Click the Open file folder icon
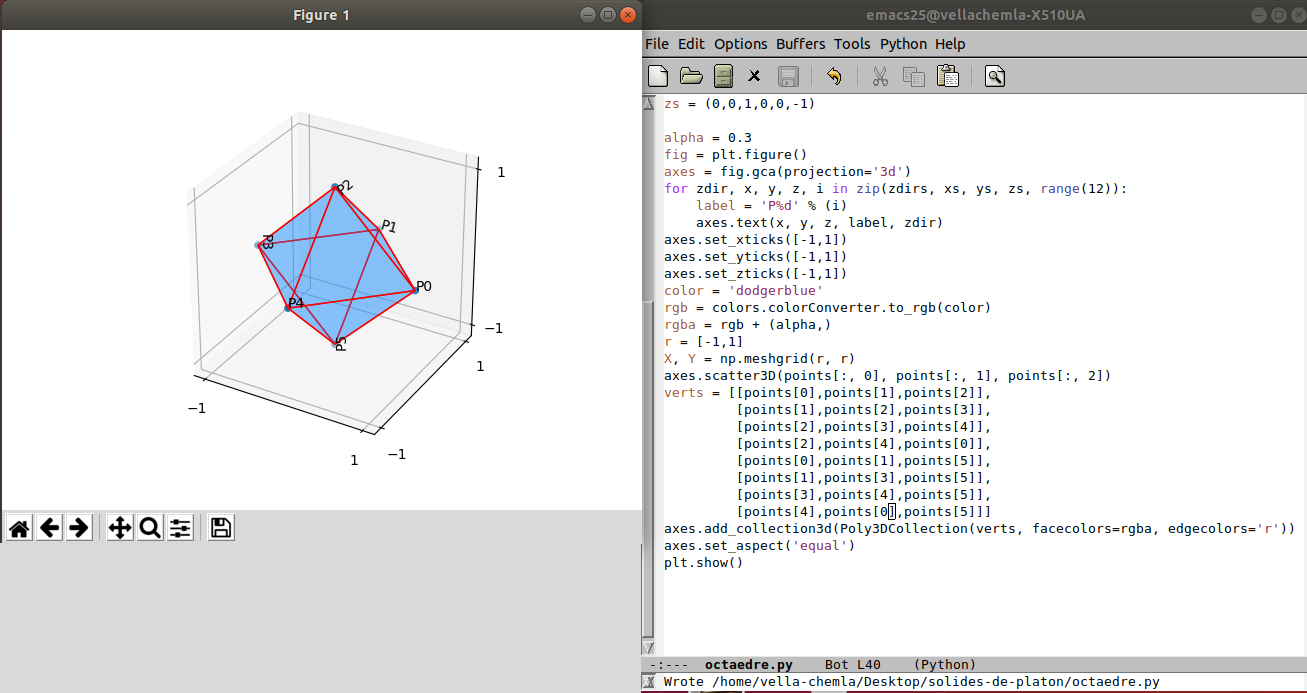 (691, 76)
